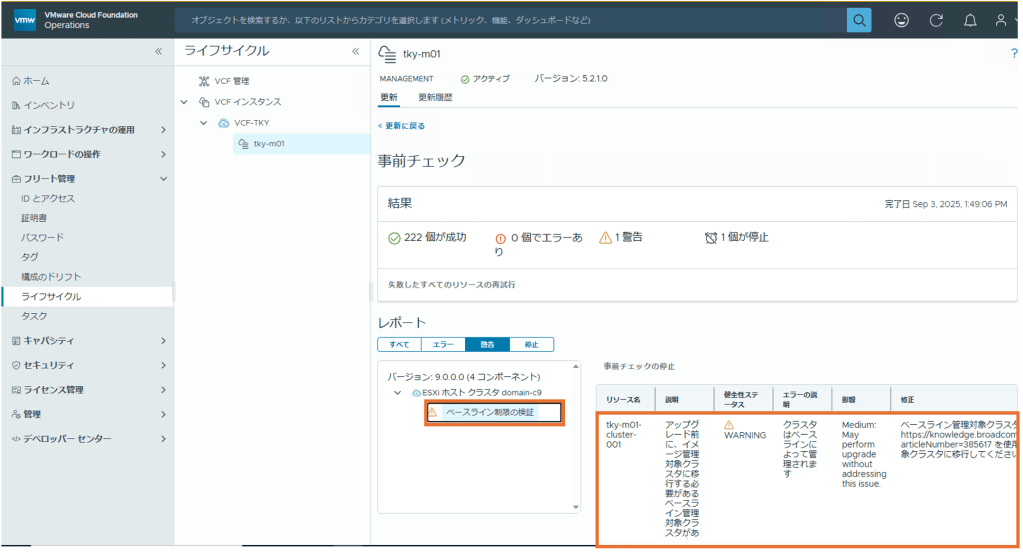Switch to 更新 tab
1023x553 pixels.
click(389, 97)
